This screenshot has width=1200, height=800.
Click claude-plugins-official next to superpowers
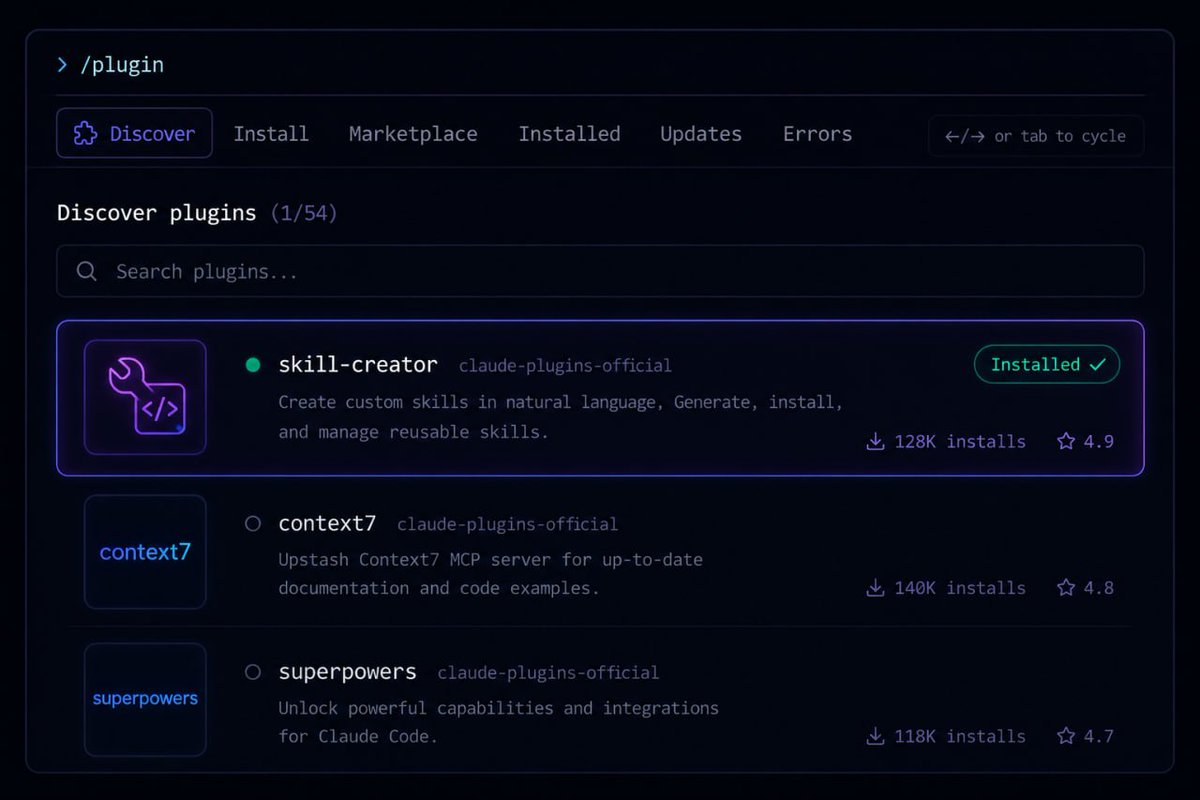pyautogui.click(x=548, y=673)
